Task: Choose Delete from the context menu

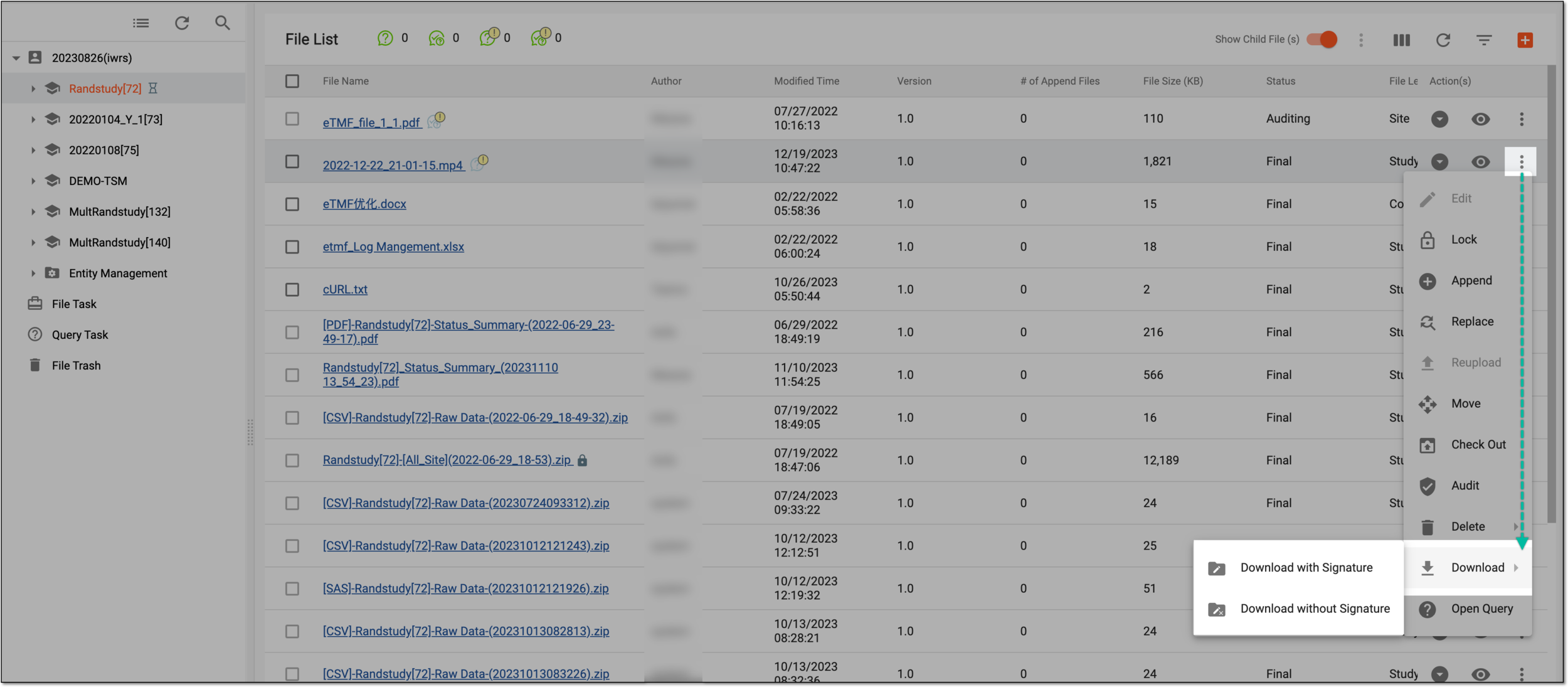Action: (1468, 527)
